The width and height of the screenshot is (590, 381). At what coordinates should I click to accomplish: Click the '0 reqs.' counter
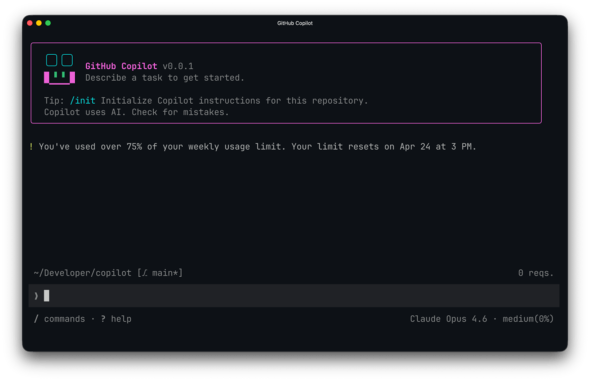click(536, 273)
